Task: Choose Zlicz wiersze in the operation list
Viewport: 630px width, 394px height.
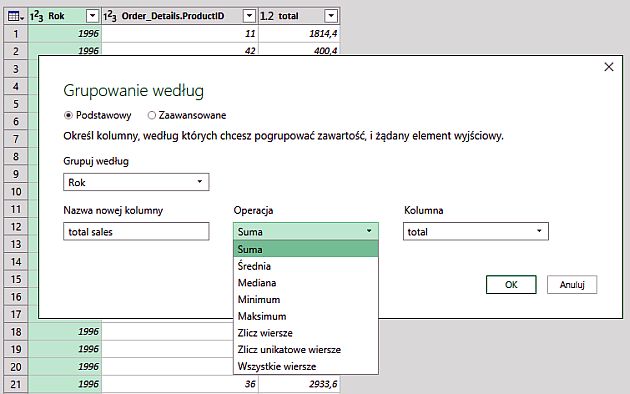Action: [x=306, y=333]
